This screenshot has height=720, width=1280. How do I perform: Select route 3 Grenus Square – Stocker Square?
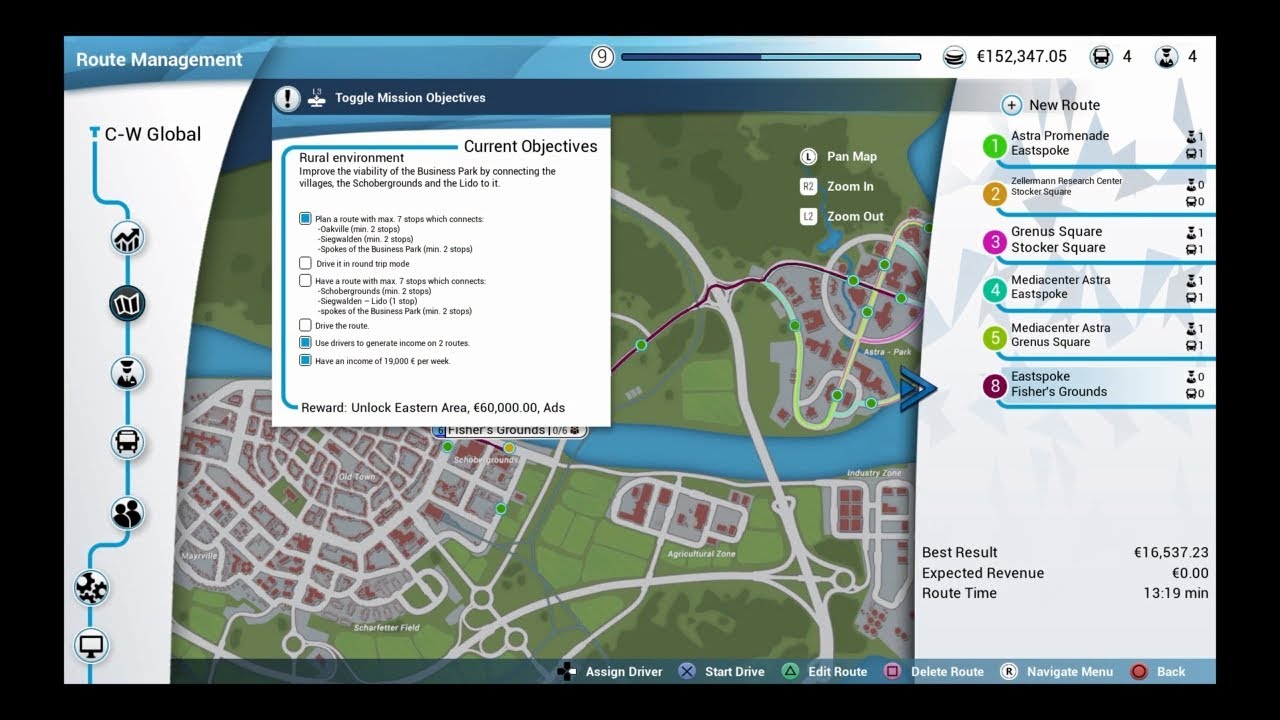pyautogui.click(x=1097, y=240)
